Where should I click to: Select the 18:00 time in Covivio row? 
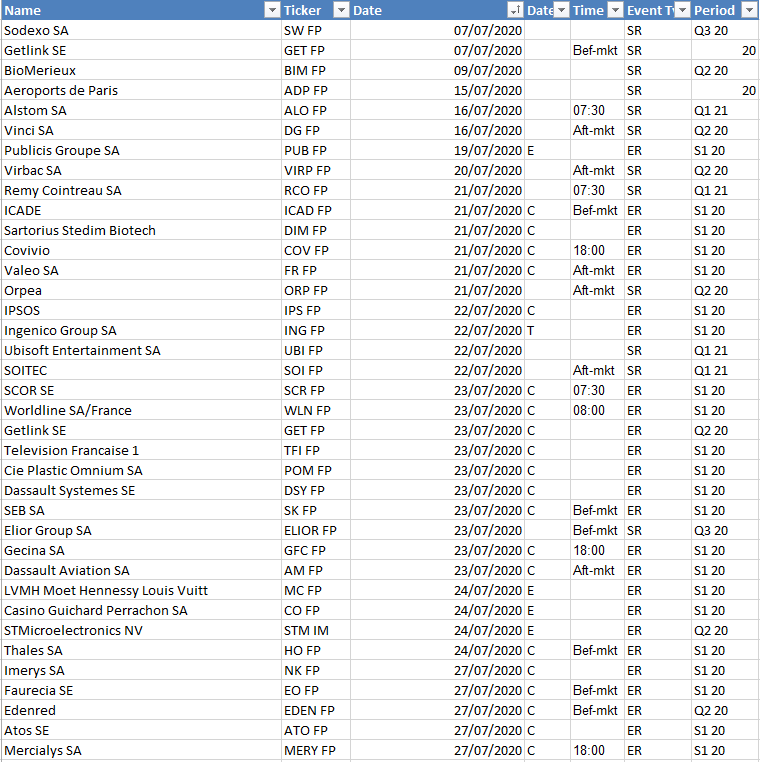point(597,250)
